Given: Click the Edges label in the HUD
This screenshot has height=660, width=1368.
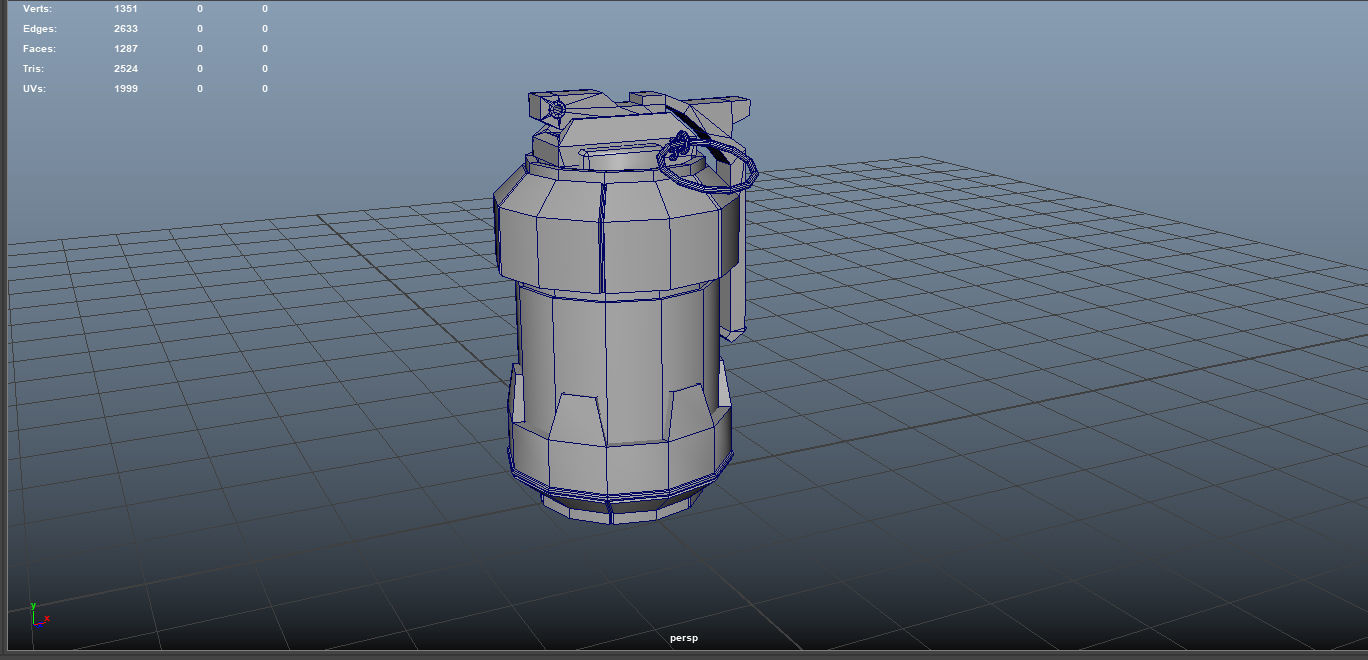Looking at the screenshot, I should coord(40,29).
